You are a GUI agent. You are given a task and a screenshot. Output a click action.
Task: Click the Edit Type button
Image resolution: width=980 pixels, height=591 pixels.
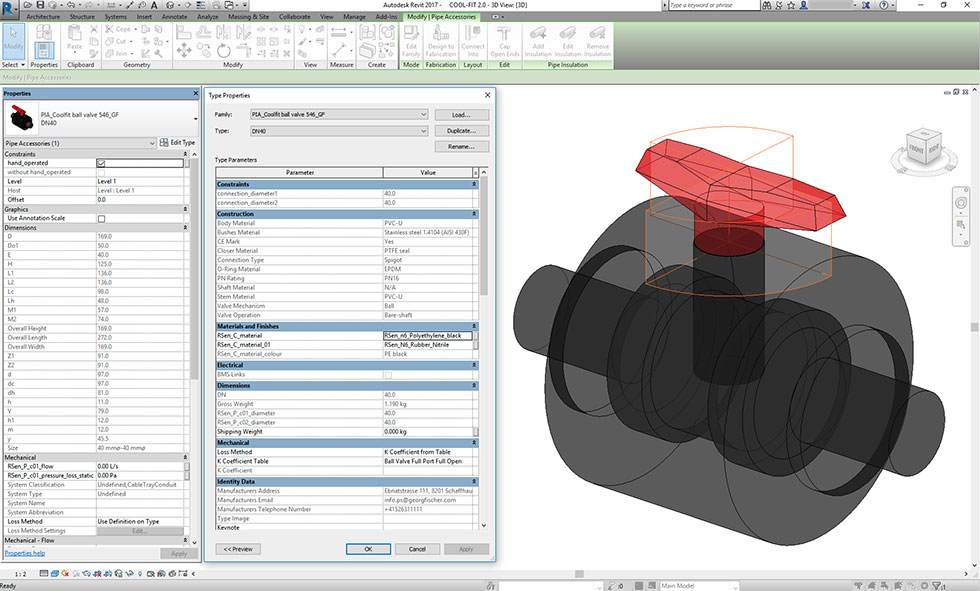pos(178,143)
